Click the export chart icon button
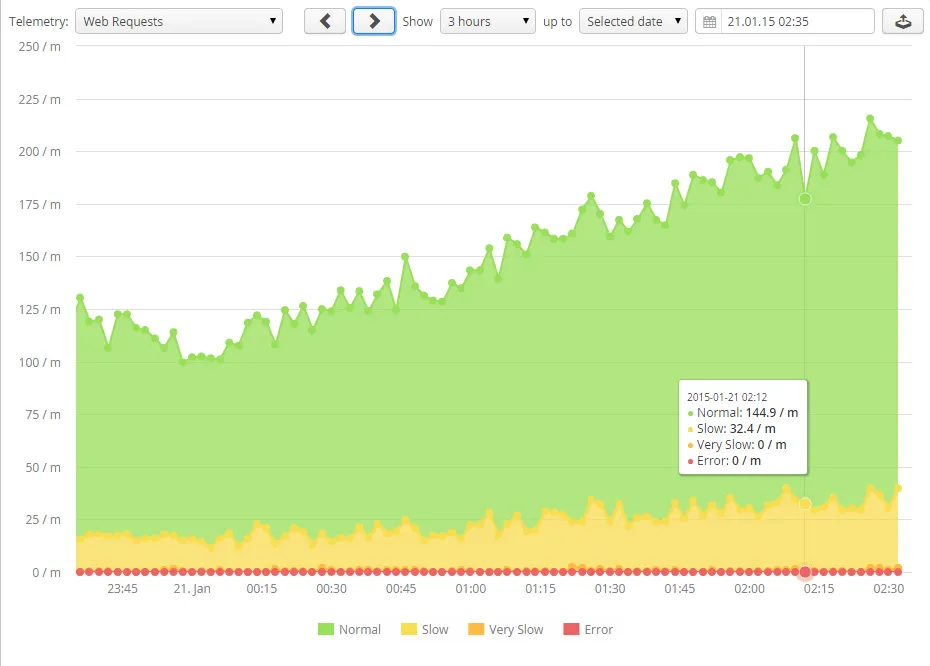This screenshot has height=666, width=930. (x=902, y=21)
